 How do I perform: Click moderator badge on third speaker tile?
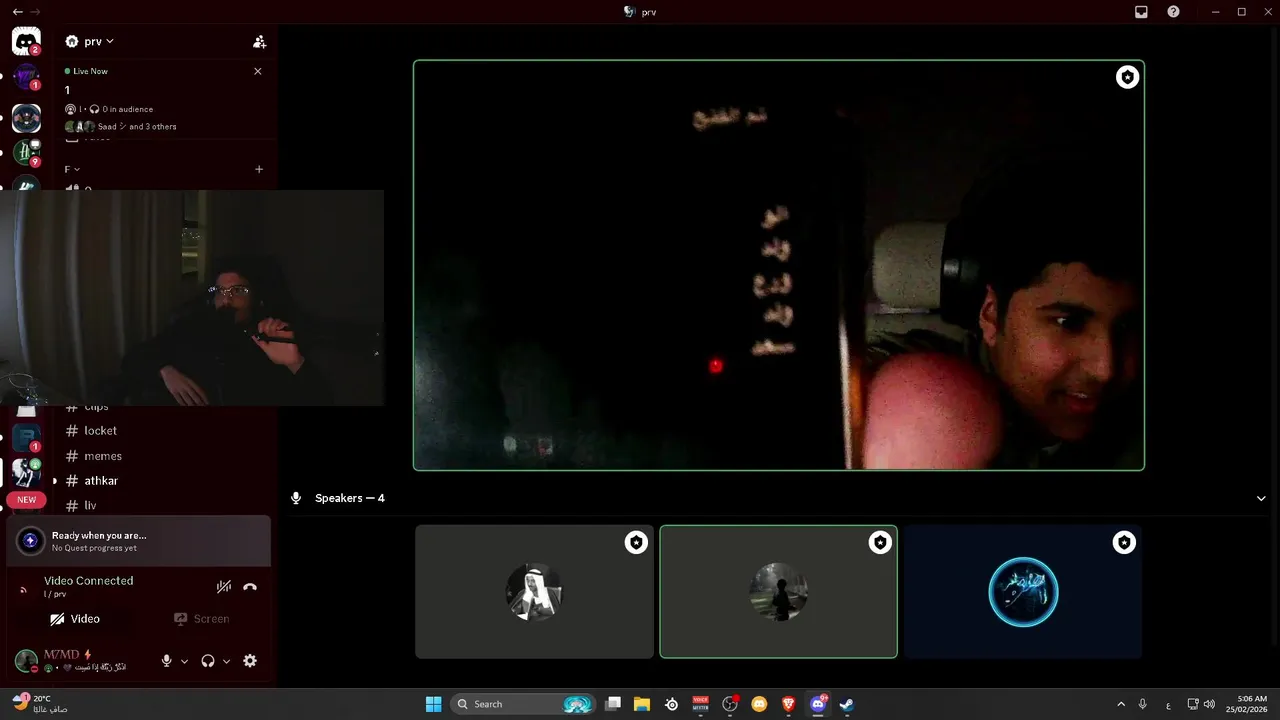tap(1124, 542)
